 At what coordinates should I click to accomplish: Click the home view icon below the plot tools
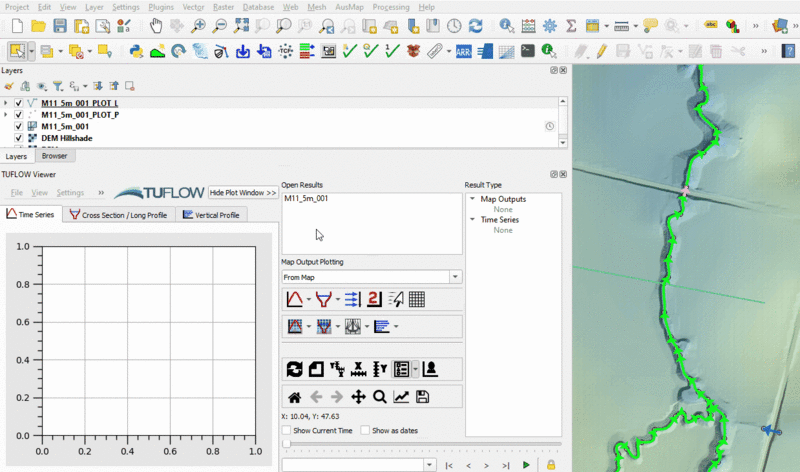tap(294, 397)
